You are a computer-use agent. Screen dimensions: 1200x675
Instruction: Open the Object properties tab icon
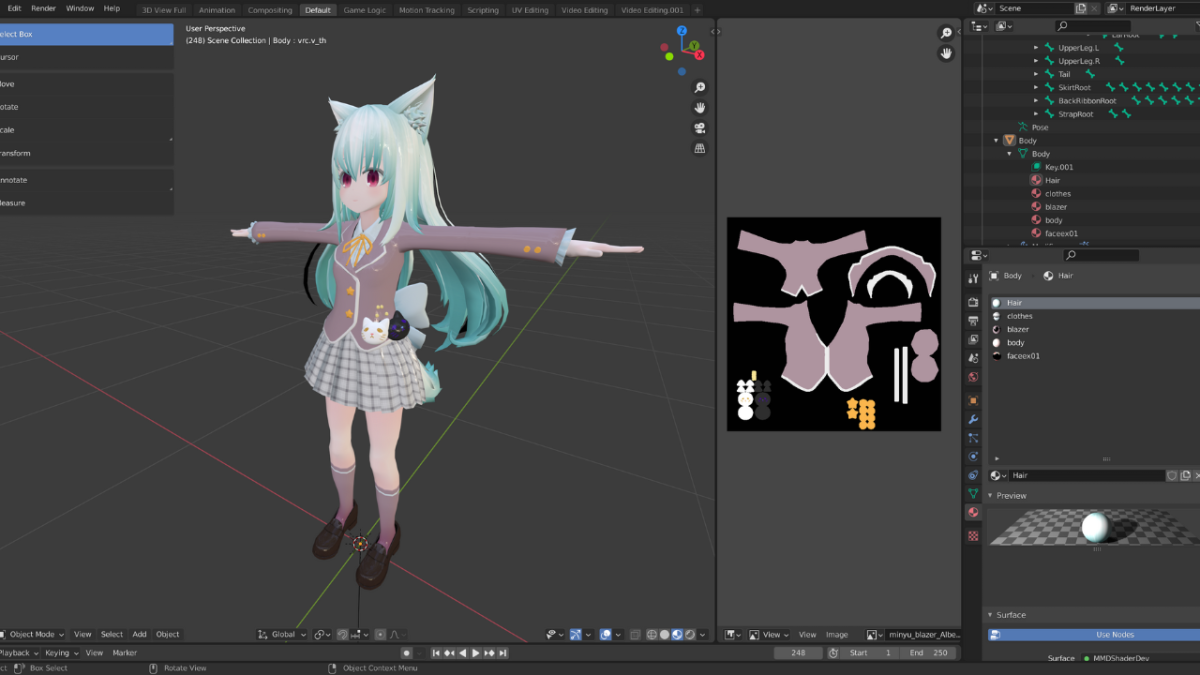coord(973,401)
